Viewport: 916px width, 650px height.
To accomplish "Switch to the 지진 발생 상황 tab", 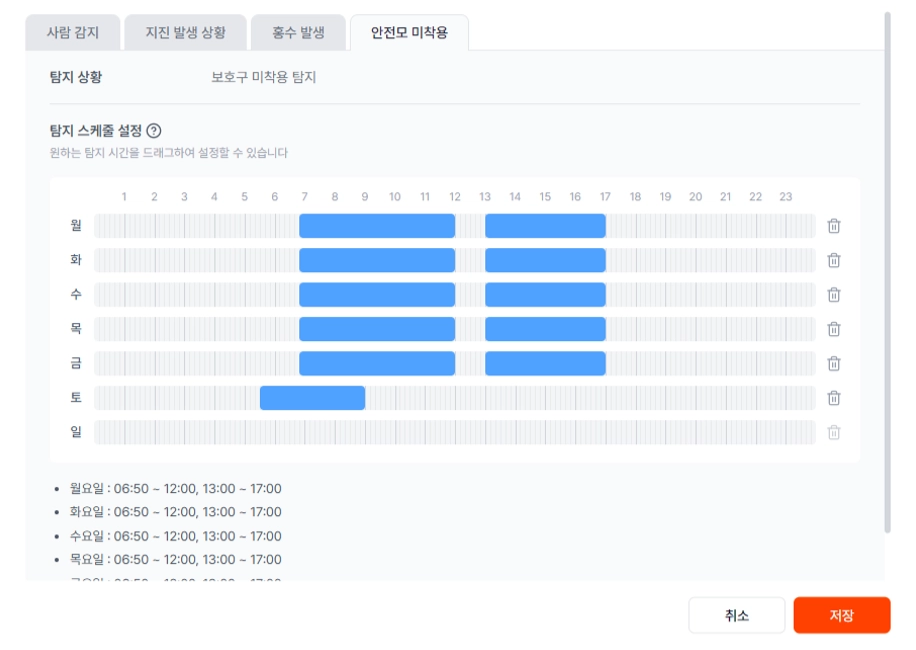I will [x=185, y=32].
